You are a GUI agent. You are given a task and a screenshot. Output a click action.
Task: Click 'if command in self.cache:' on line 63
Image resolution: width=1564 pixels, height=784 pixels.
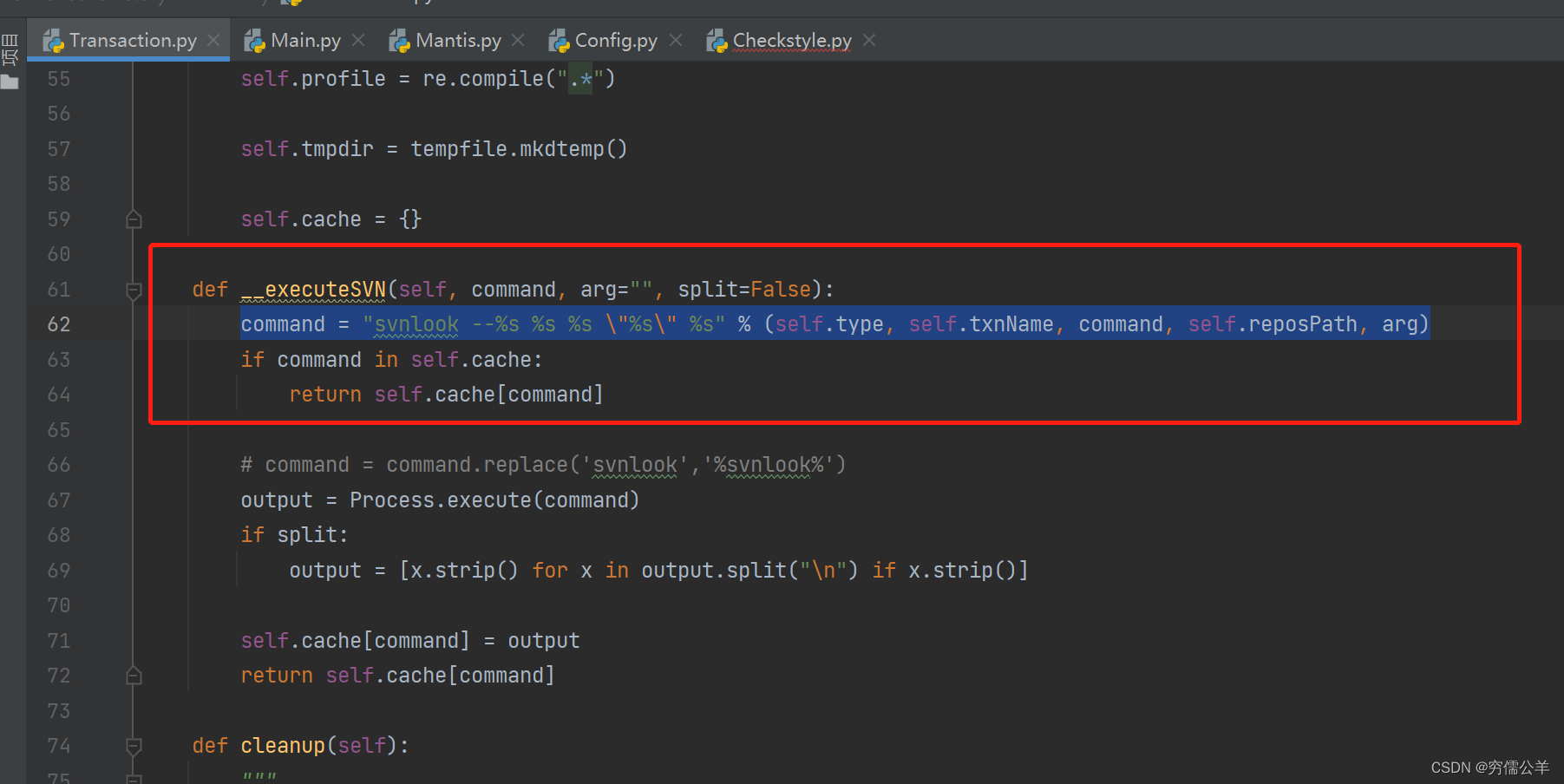pos(392,360)
